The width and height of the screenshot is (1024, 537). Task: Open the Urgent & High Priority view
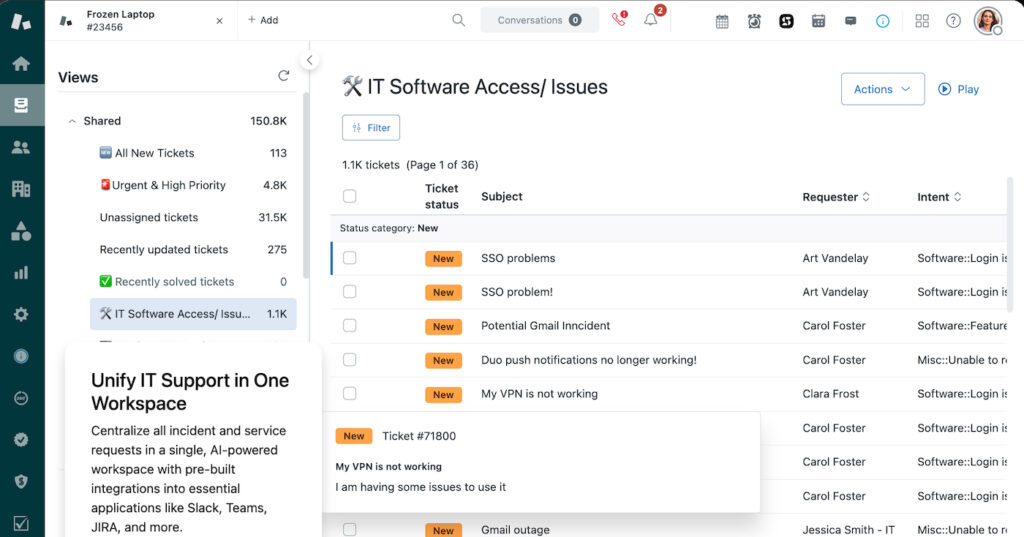point(193,185)
